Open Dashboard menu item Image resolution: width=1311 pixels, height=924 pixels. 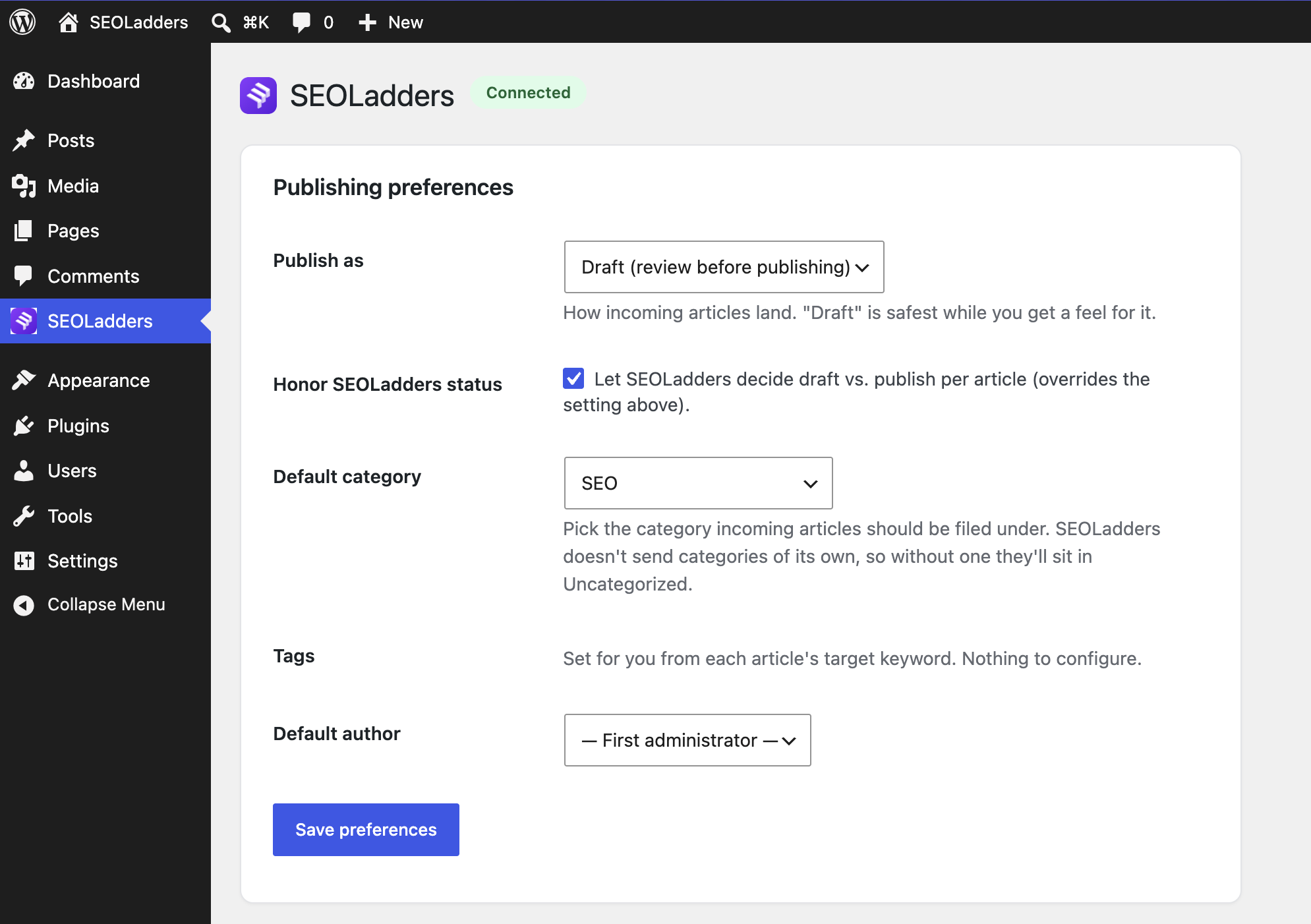(105, 81)
